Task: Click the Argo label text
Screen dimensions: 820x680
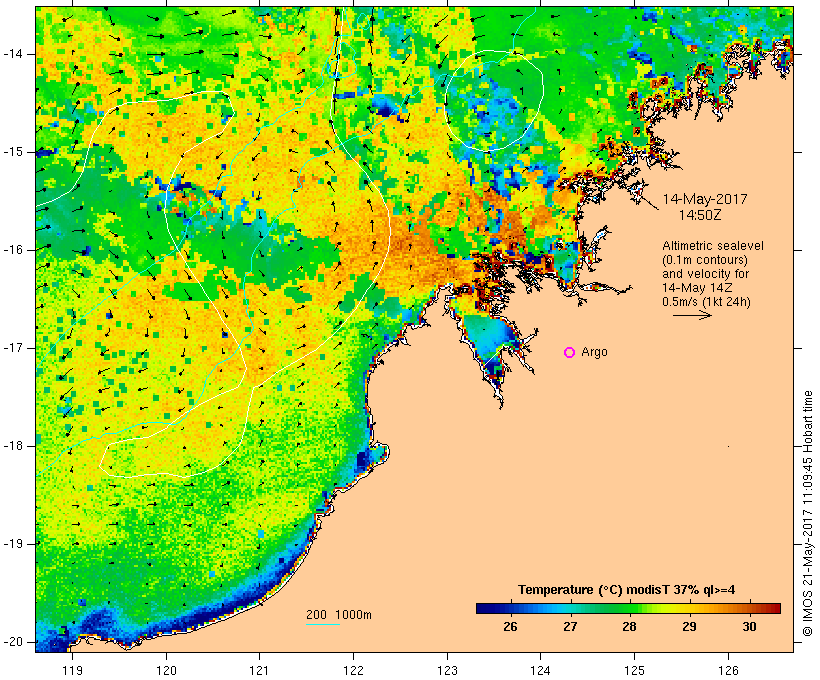Action: [x=595, y=352]
